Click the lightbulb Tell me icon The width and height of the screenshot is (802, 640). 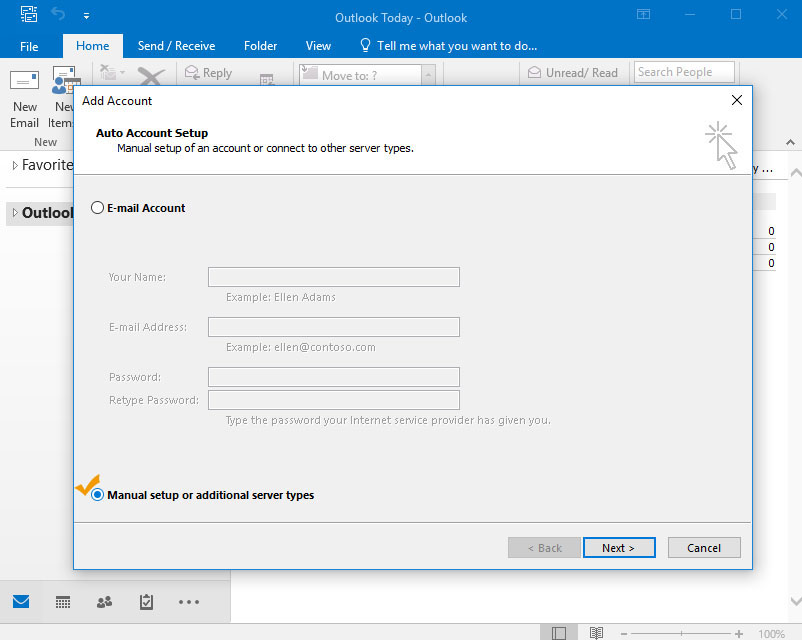(365, 45)
